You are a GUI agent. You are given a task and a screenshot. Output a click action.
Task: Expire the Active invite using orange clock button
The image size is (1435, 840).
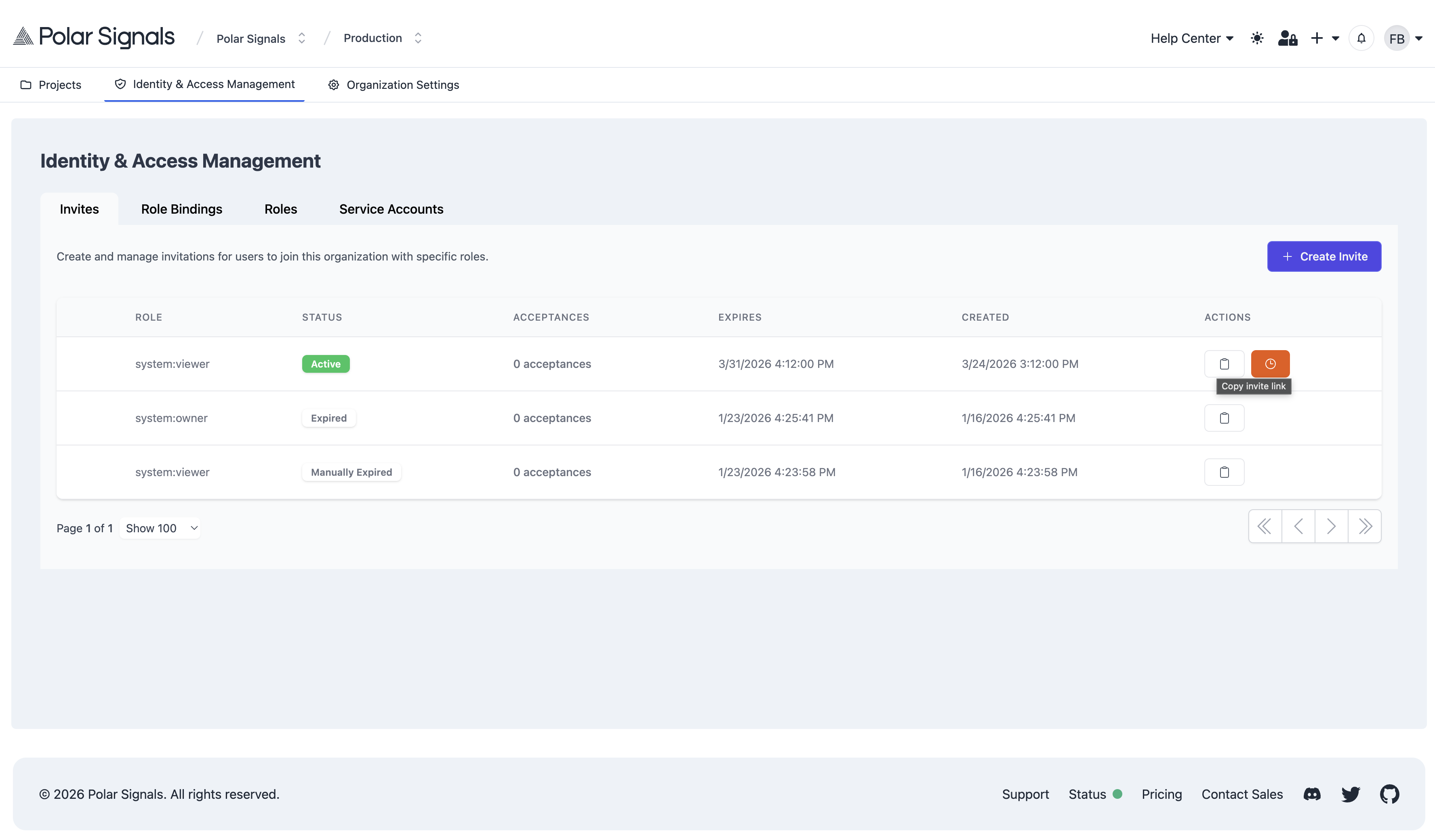[x=1270, y=363]
